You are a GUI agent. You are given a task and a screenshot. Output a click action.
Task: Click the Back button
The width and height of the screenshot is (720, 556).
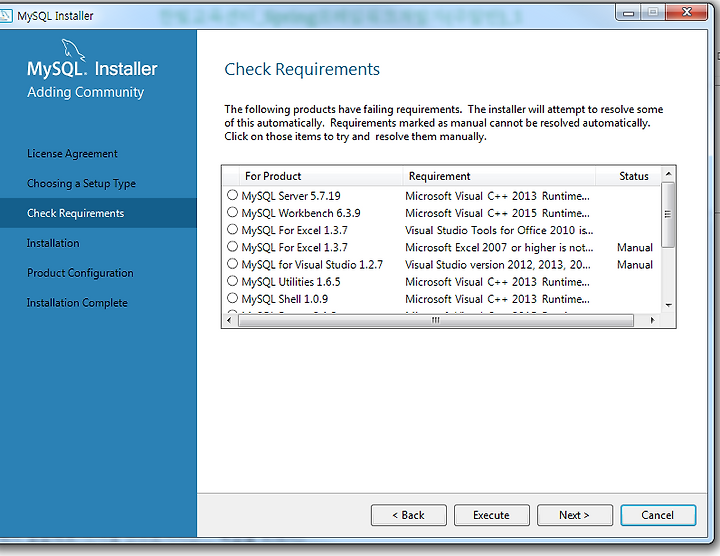(409, 515)
